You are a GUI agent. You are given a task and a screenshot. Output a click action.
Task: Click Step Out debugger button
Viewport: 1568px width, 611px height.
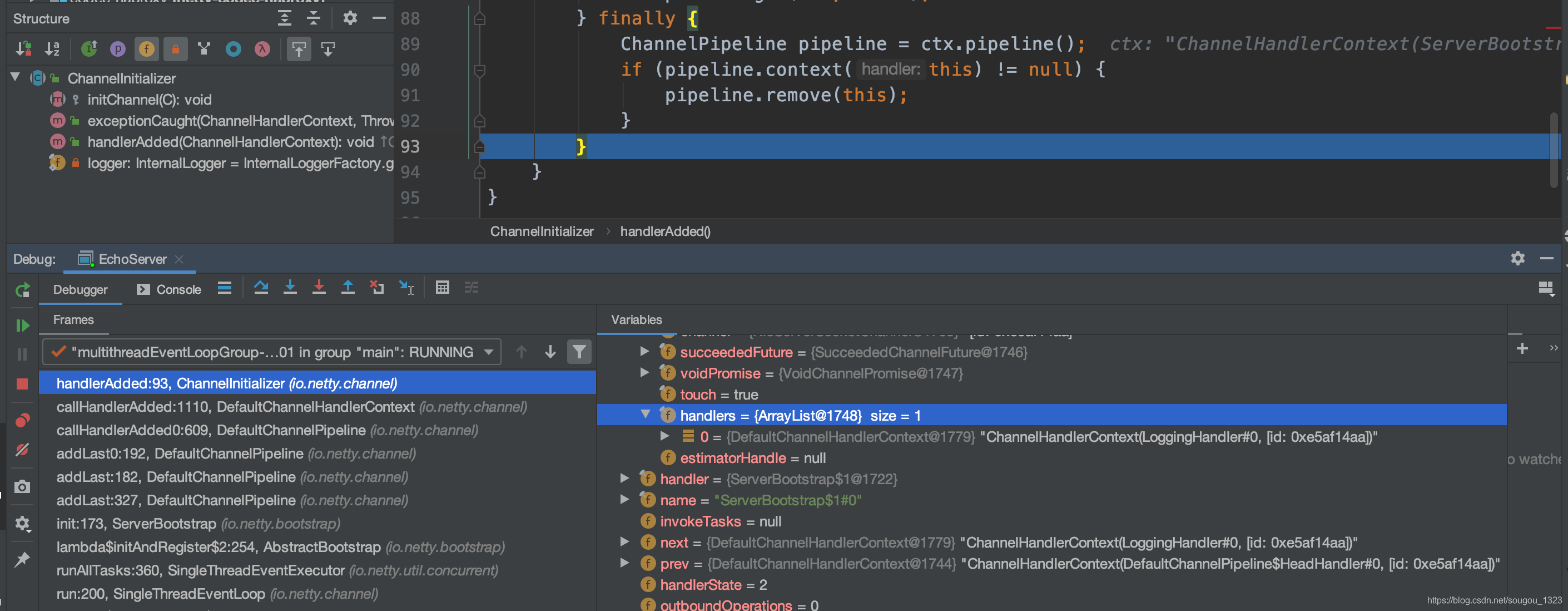(x=348, y=288)
